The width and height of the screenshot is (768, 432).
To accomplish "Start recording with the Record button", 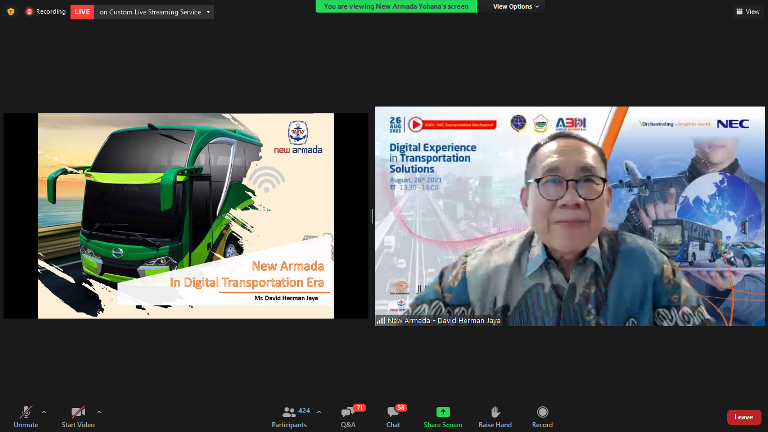I will (x=542, y=417).
